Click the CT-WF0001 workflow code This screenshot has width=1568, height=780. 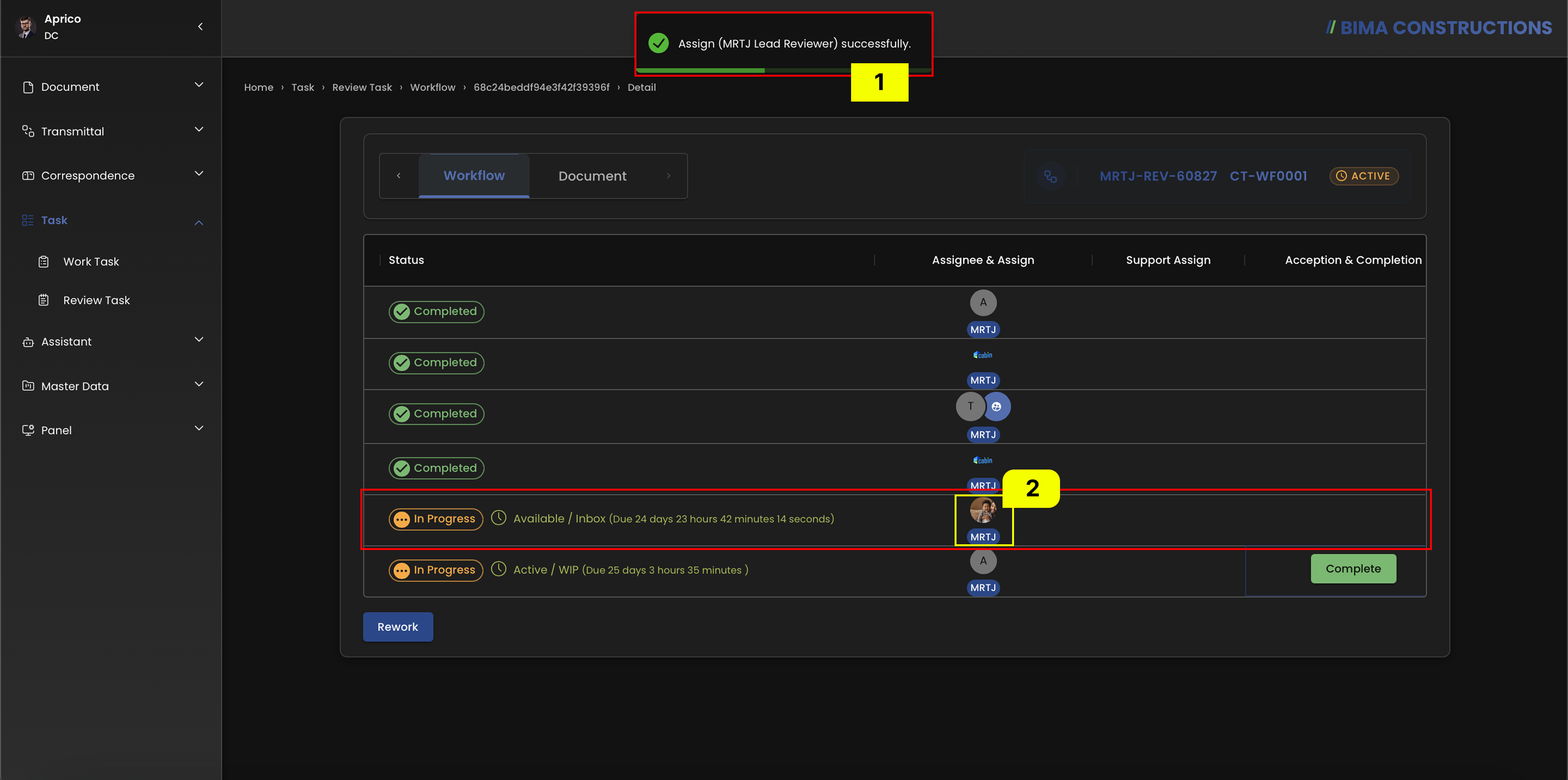1268,176
